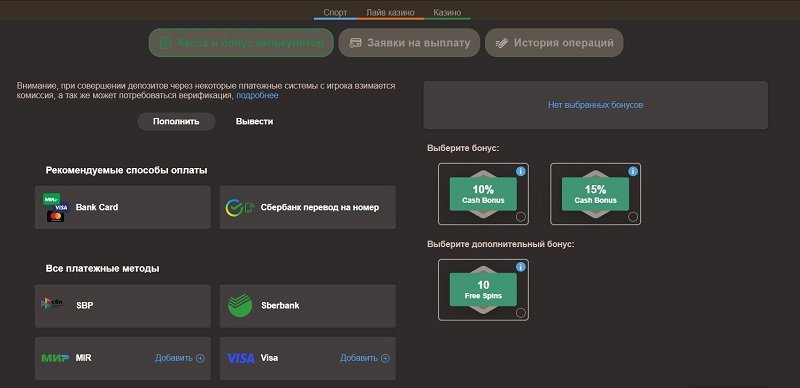
Task: Click the Mastercard logo on Bank Card
Action: tap(56, 216)
